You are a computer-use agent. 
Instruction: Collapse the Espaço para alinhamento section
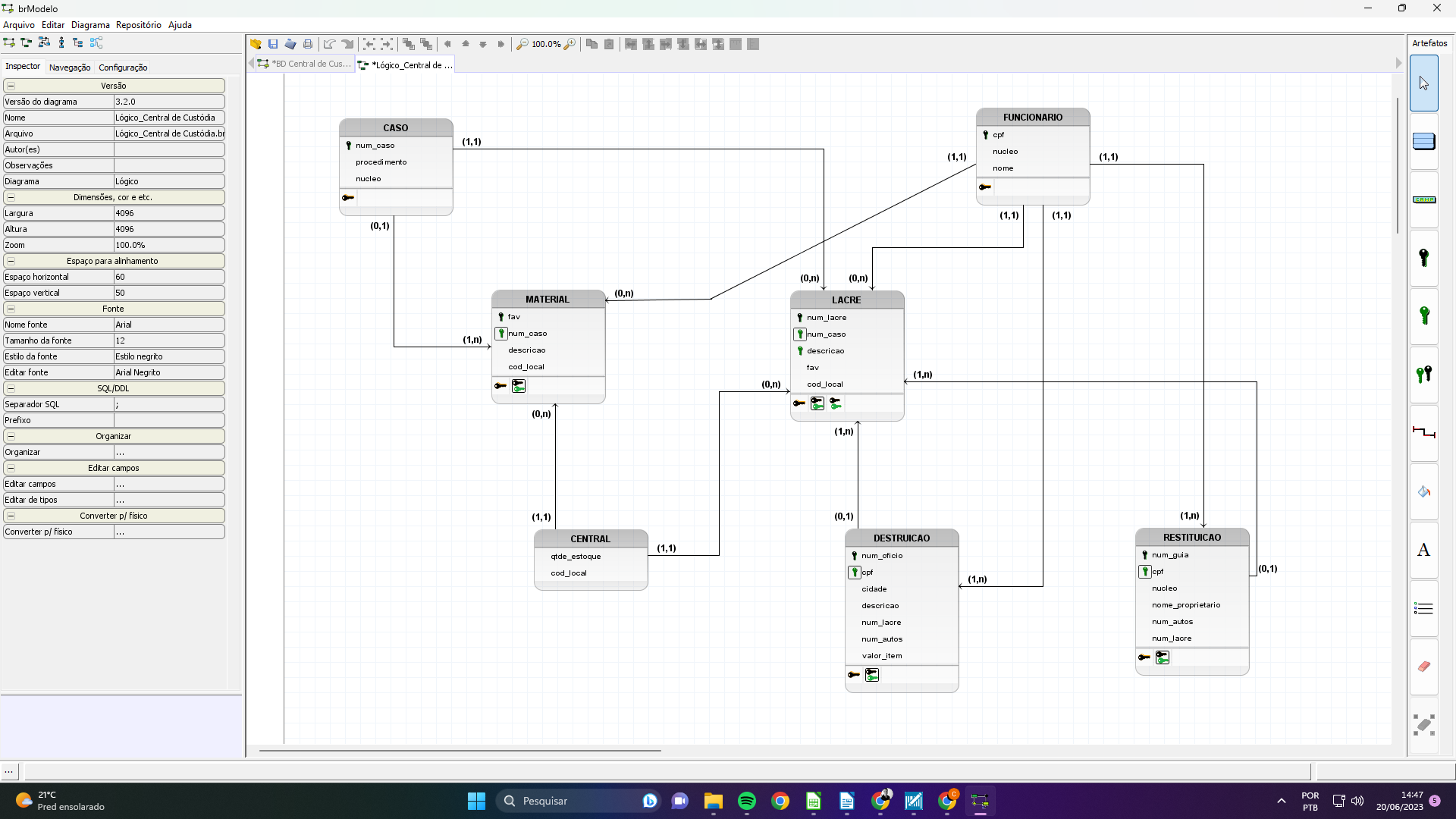pyautogui.click(x=11, y=261)
